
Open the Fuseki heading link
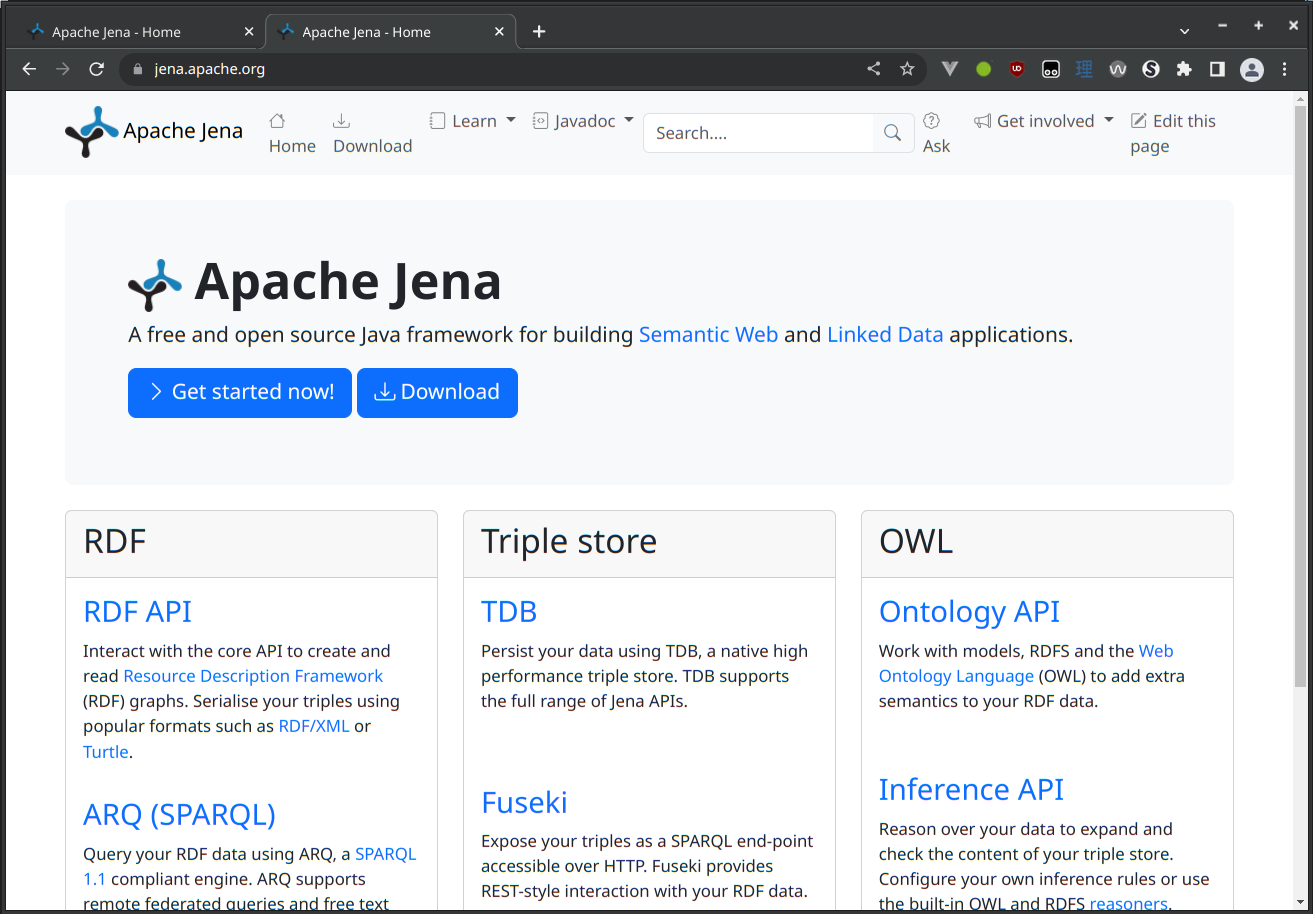(x=524, y=802)
